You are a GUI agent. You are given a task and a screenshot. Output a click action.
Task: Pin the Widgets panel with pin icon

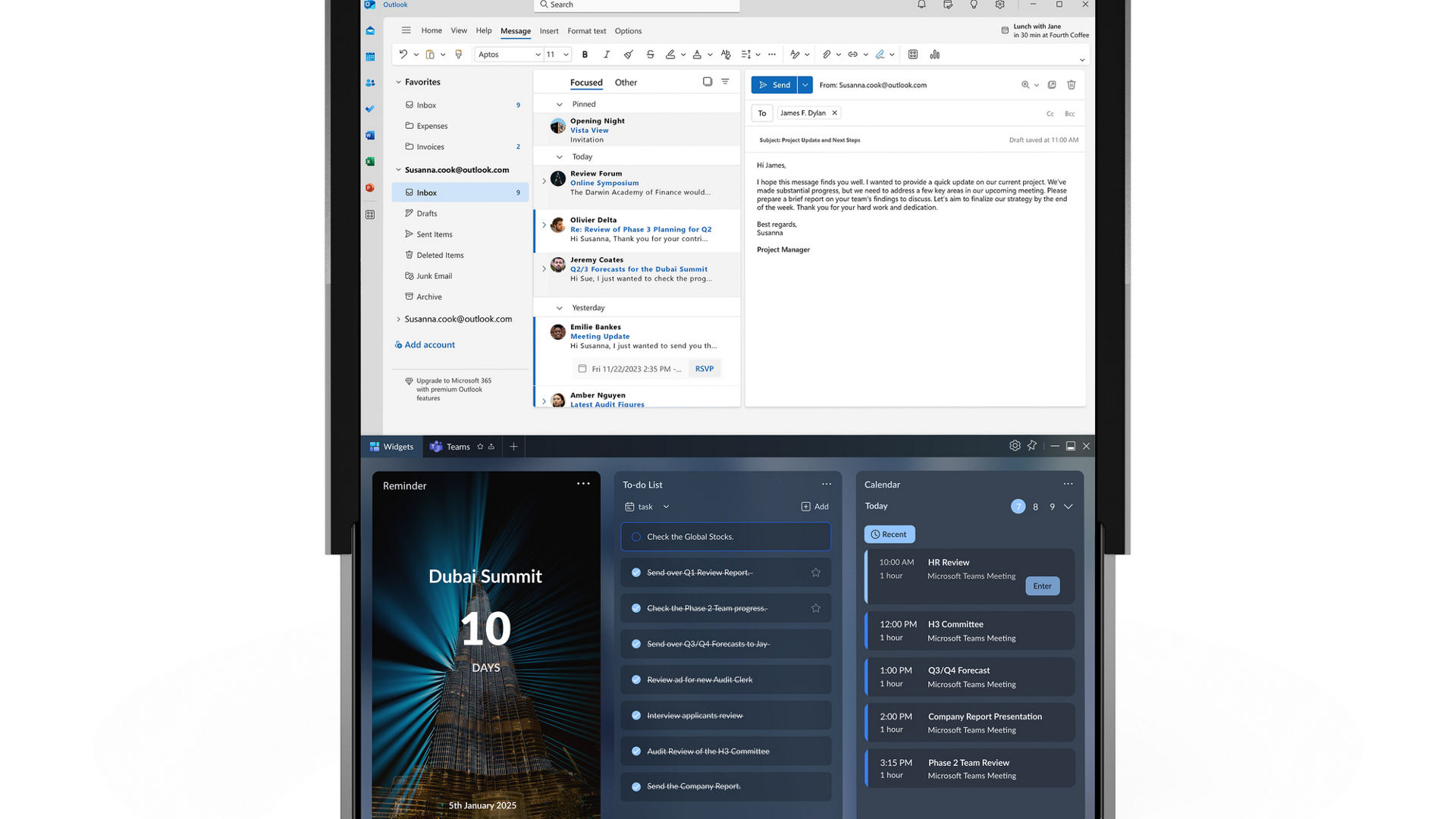pyautogui.click(x=1032, y=446)
